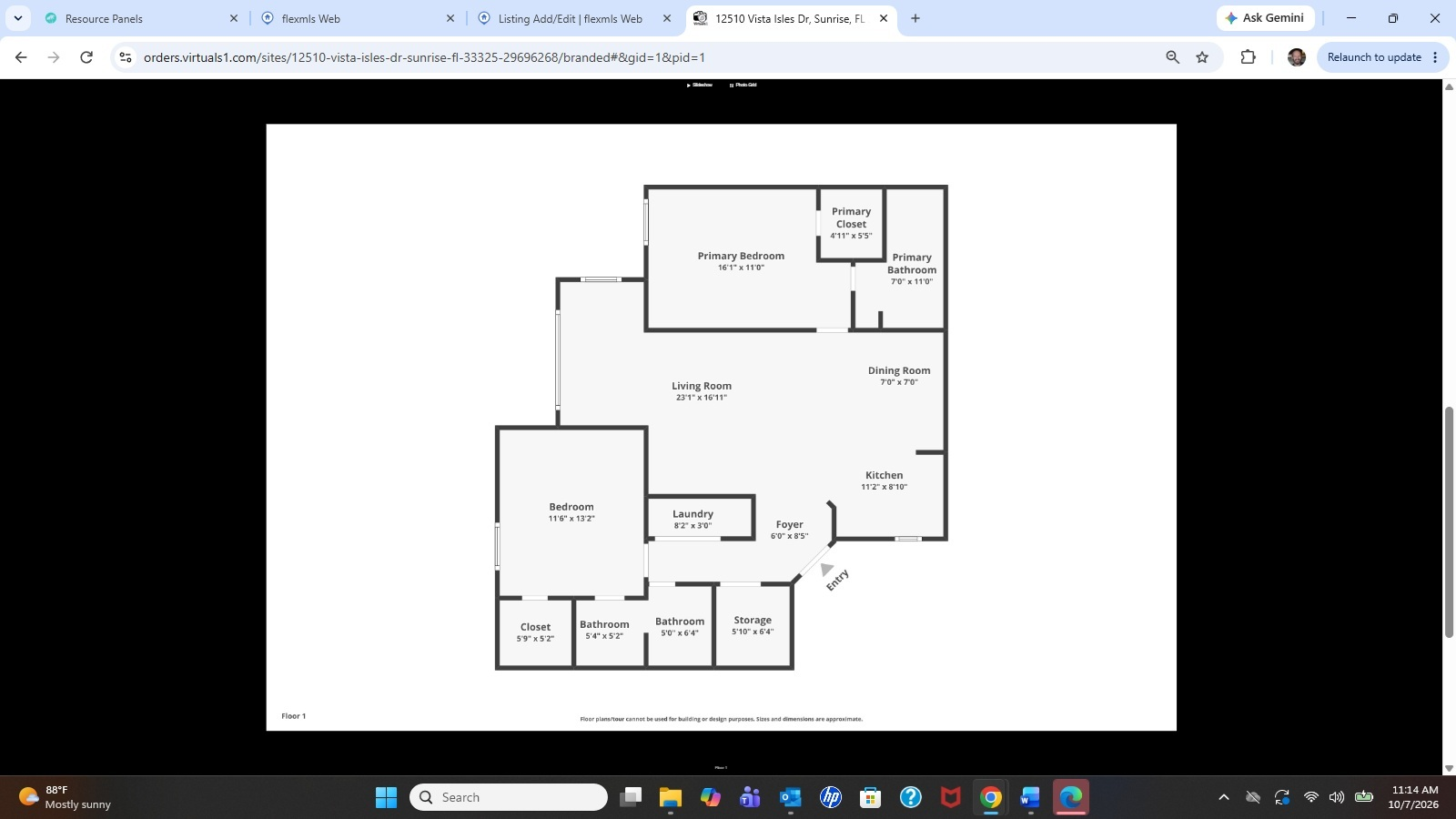Switch to the Listing Add/Edit tab
Viewport: 1456px width, 819px height.
click(573, 18)
